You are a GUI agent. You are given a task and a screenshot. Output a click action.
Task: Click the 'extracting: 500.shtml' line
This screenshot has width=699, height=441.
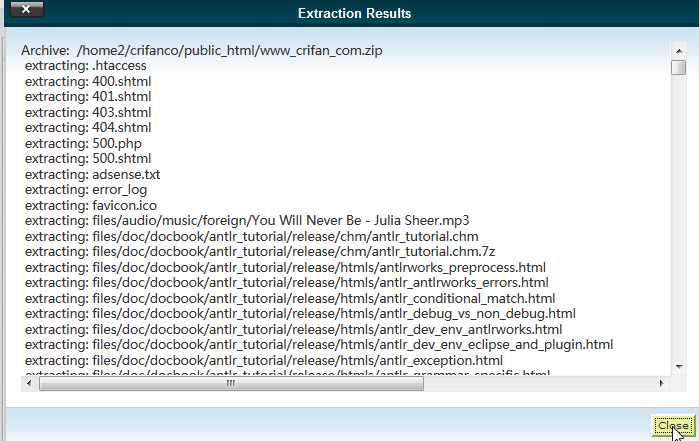point(88,159)
